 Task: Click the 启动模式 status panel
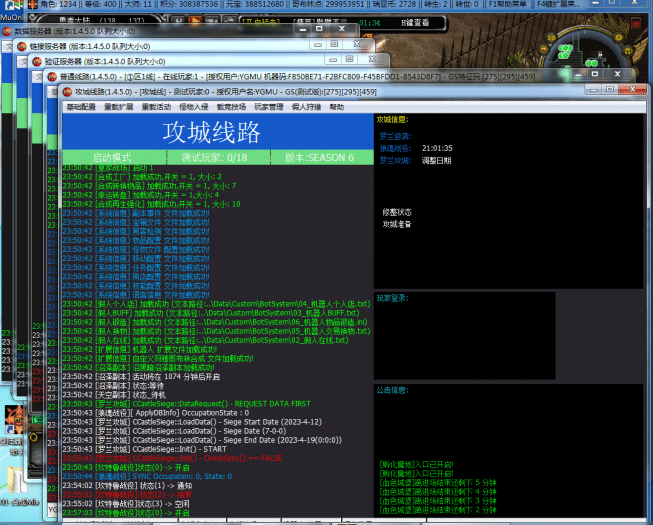[x=112, y=157]
